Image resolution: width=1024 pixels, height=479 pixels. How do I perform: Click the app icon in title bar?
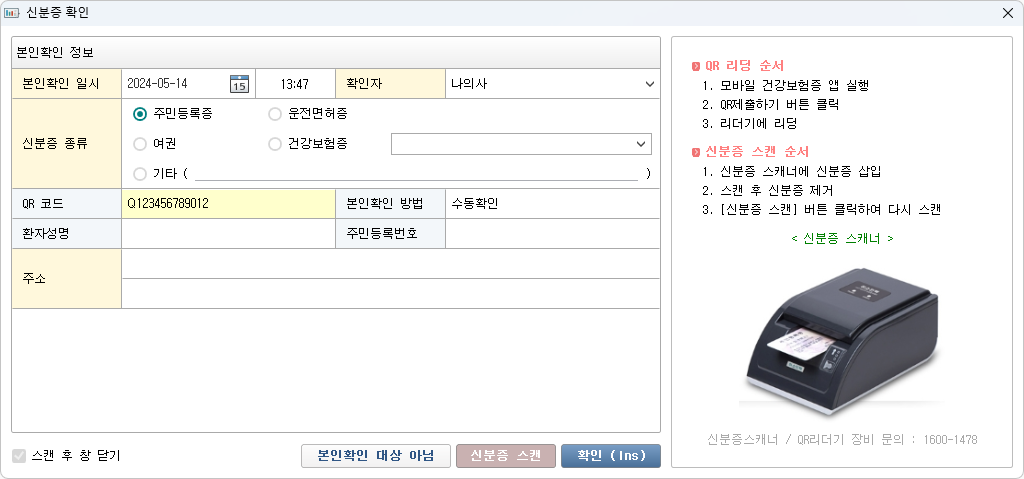[12, 13]
